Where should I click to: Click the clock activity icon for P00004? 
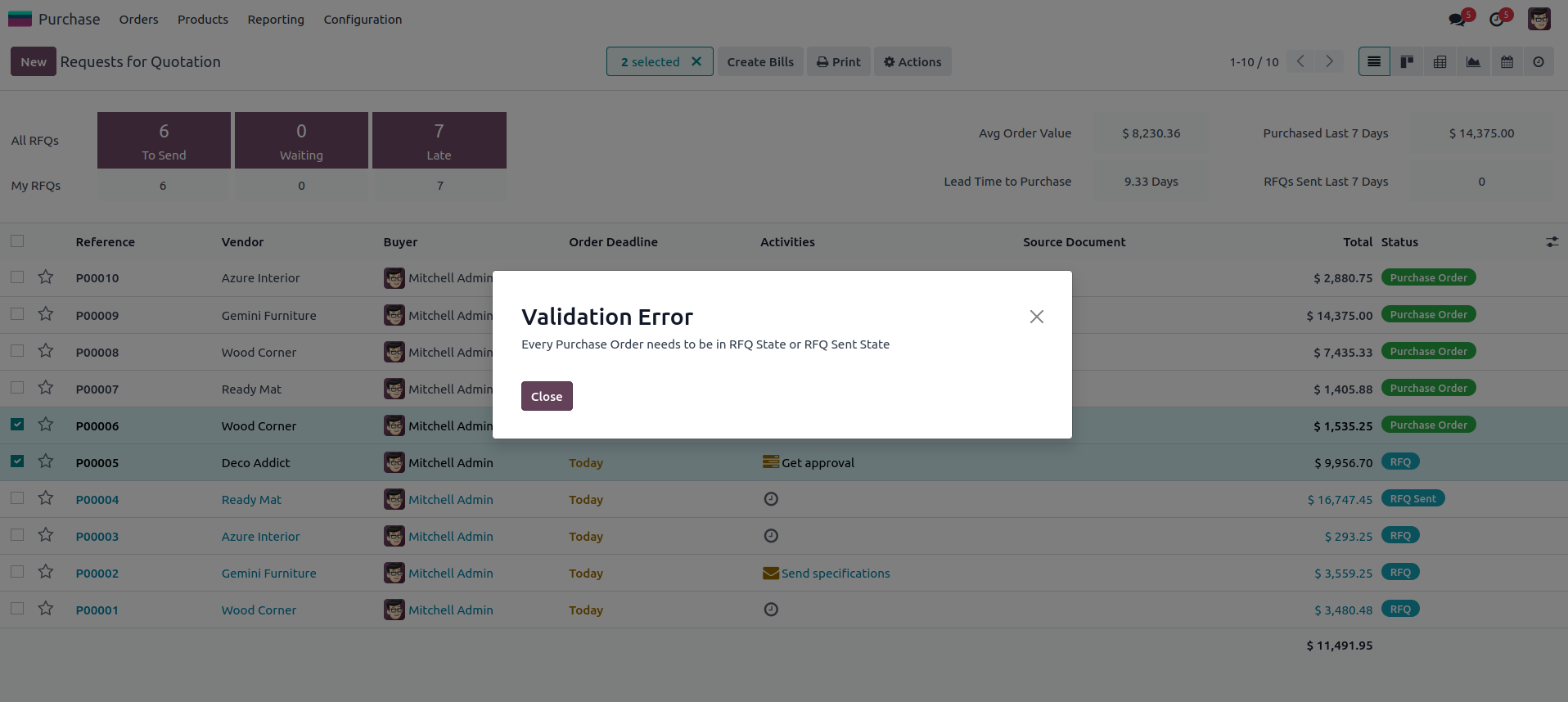(771, 499)
